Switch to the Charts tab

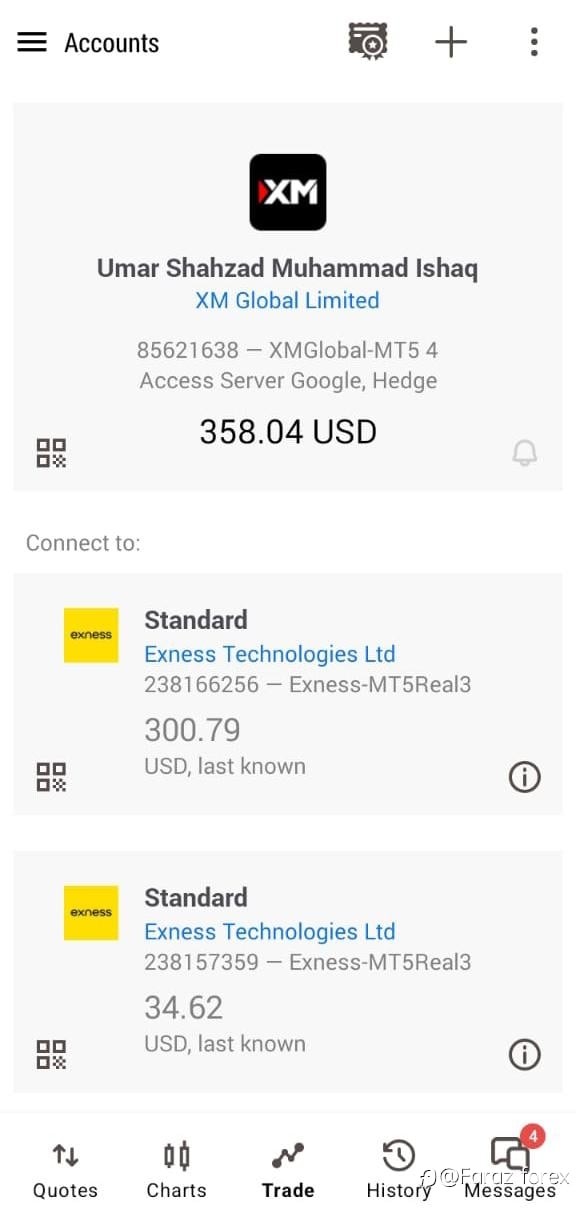[x=176, y=1170]
